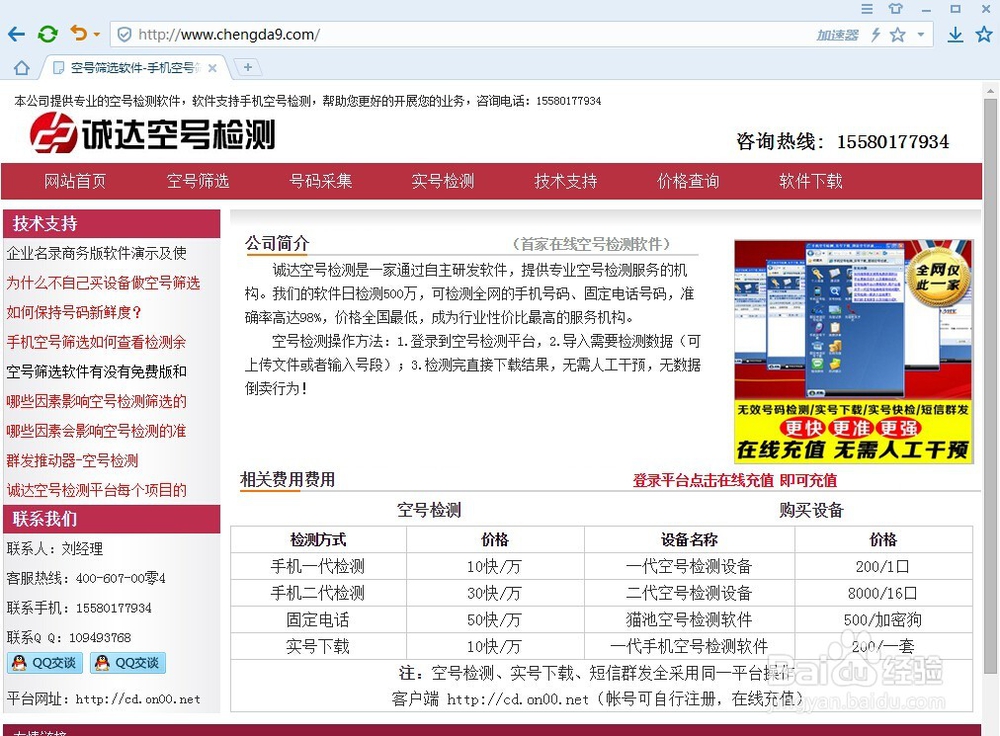Open the browser main menu icon
The height and width of the screenshot is (736, 1000).
(x=867, y=9)
